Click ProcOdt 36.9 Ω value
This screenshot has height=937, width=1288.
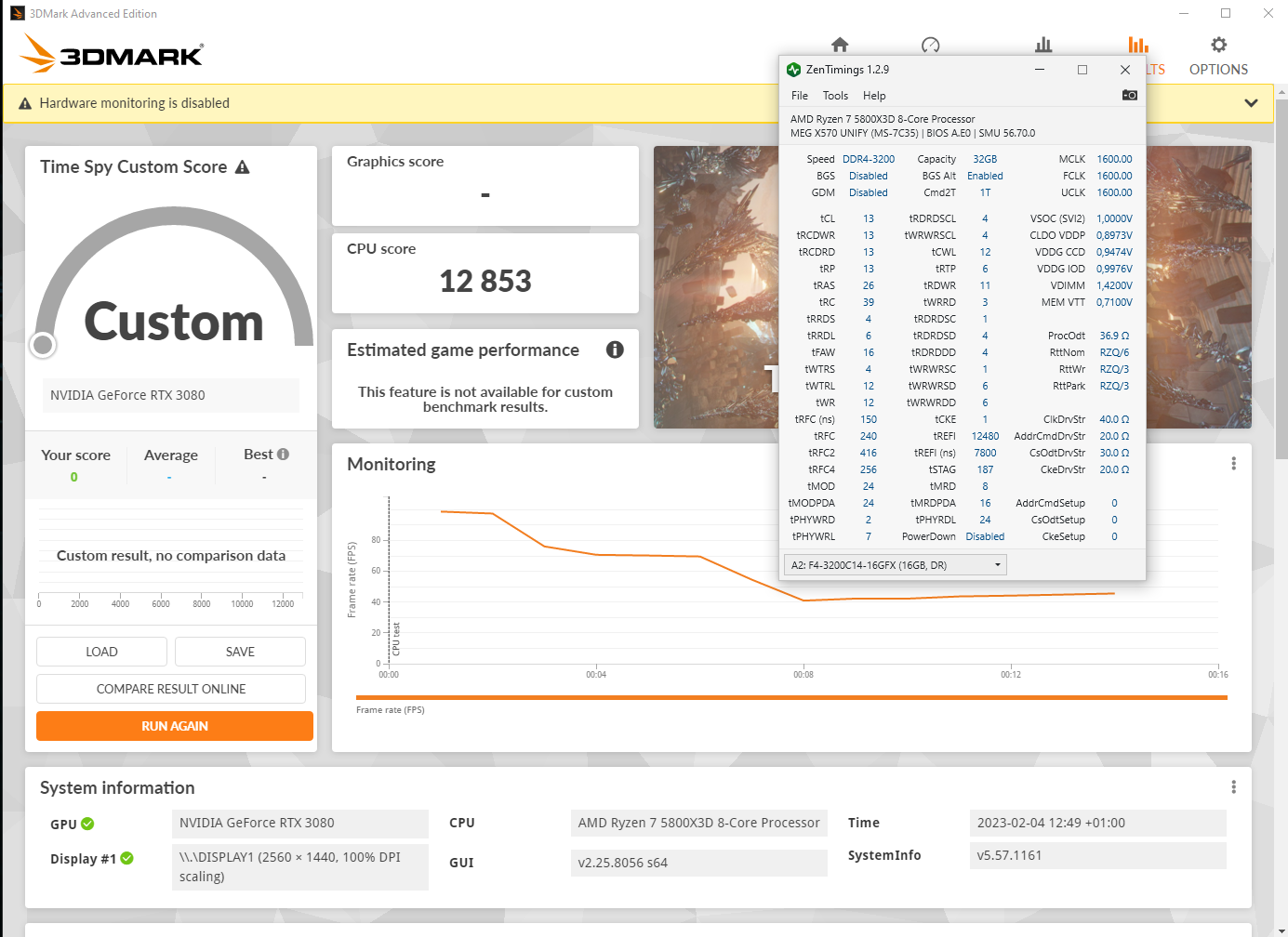click(1114, 336)
